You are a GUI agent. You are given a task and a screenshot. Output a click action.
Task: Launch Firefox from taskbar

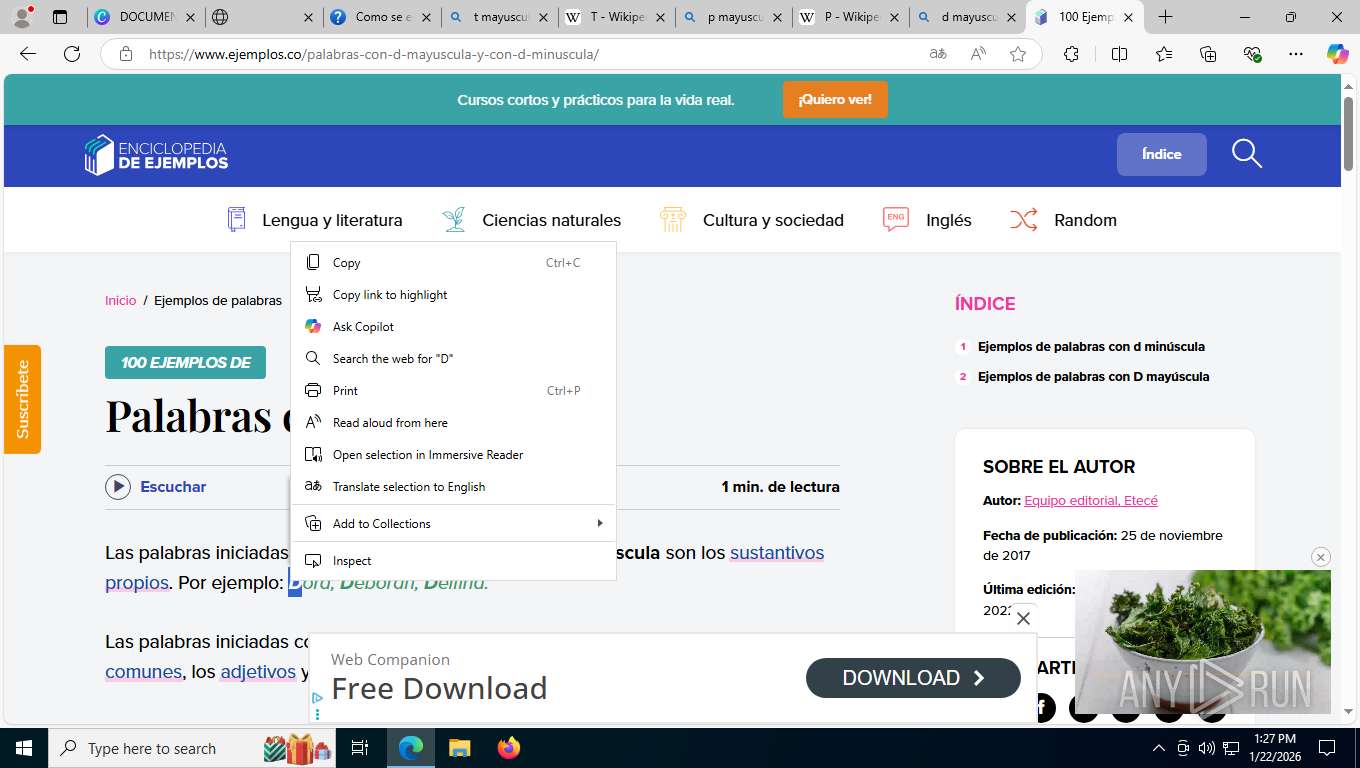tap(509, 748)
